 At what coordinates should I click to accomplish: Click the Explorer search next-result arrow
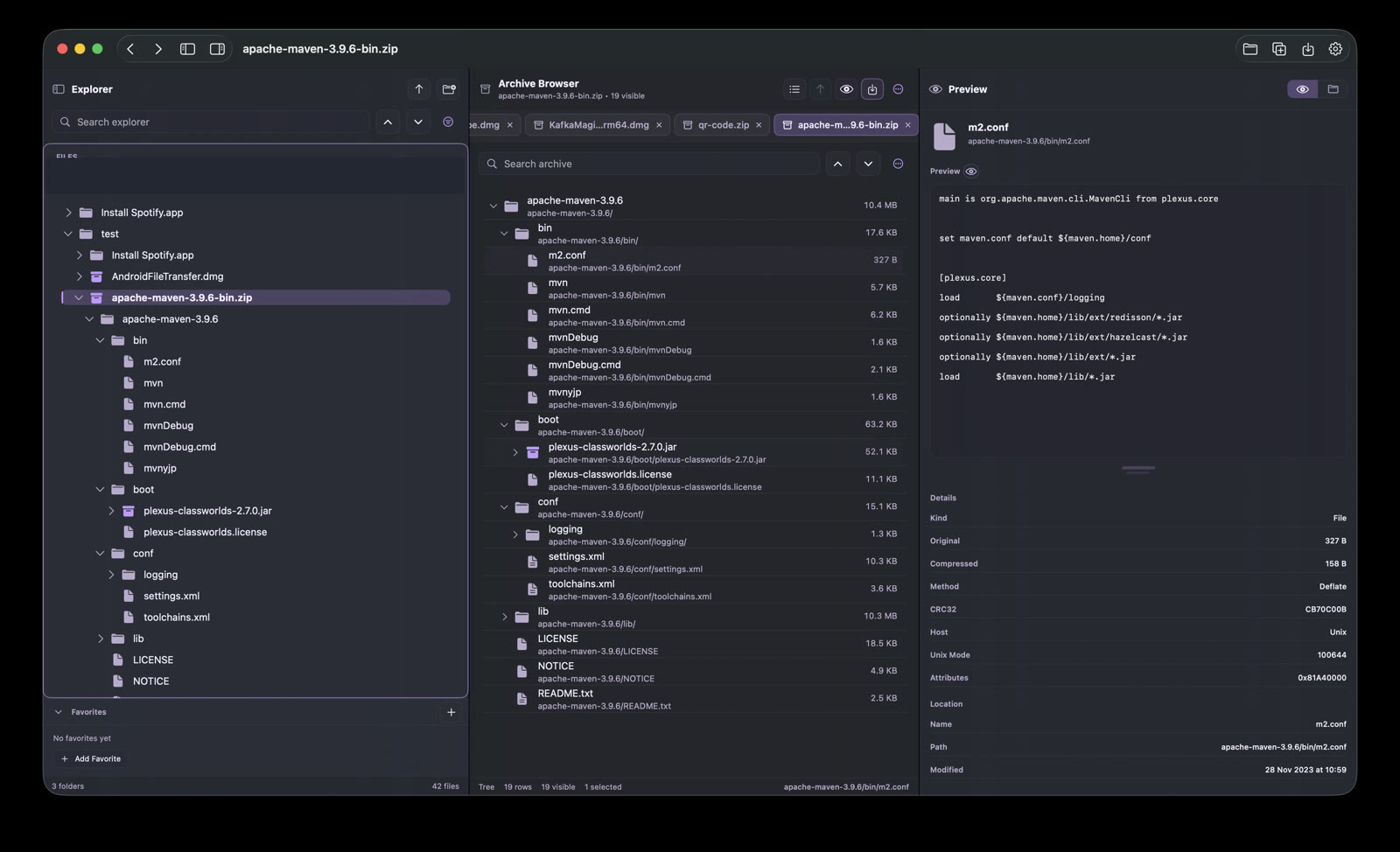point(418,122)
